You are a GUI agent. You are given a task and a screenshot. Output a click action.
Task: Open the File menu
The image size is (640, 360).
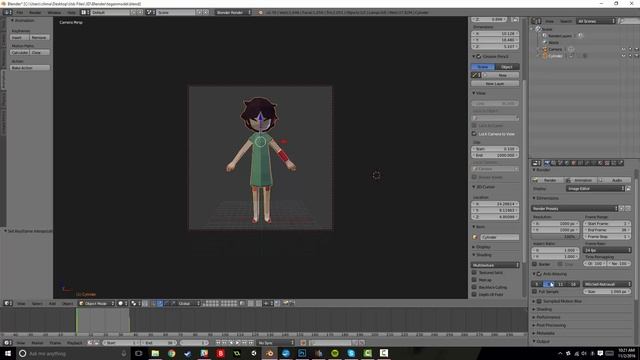coord(20,13)
